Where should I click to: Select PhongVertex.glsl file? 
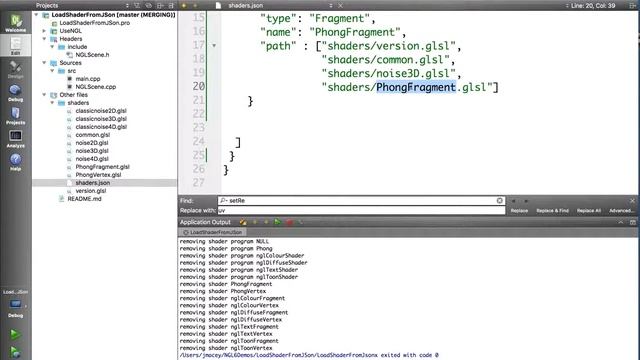[x=98, y=175]
